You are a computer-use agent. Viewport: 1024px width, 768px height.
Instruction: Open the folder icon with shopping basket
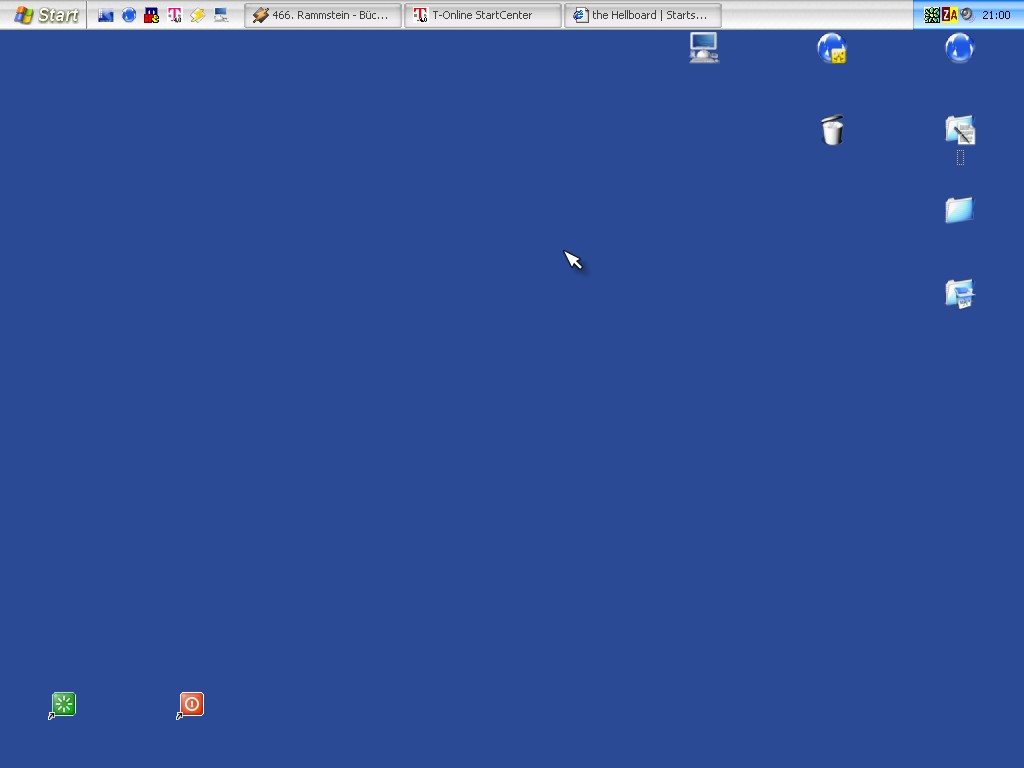click(x=960, y=294)
